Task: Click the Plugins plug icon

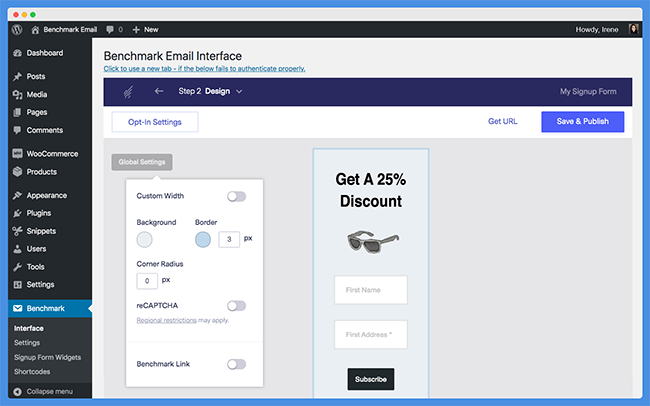Action: (17, 213)
